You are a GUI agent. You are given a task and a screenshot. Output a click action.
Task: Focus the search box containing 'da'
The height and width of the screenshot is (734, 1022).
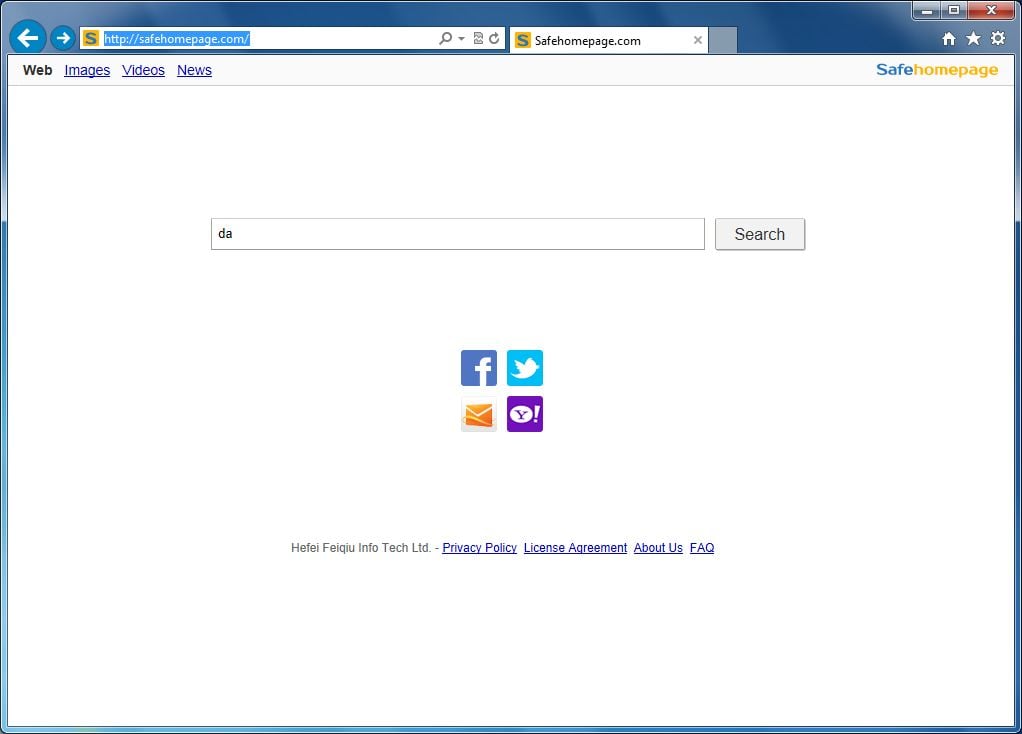click(458, 234)
